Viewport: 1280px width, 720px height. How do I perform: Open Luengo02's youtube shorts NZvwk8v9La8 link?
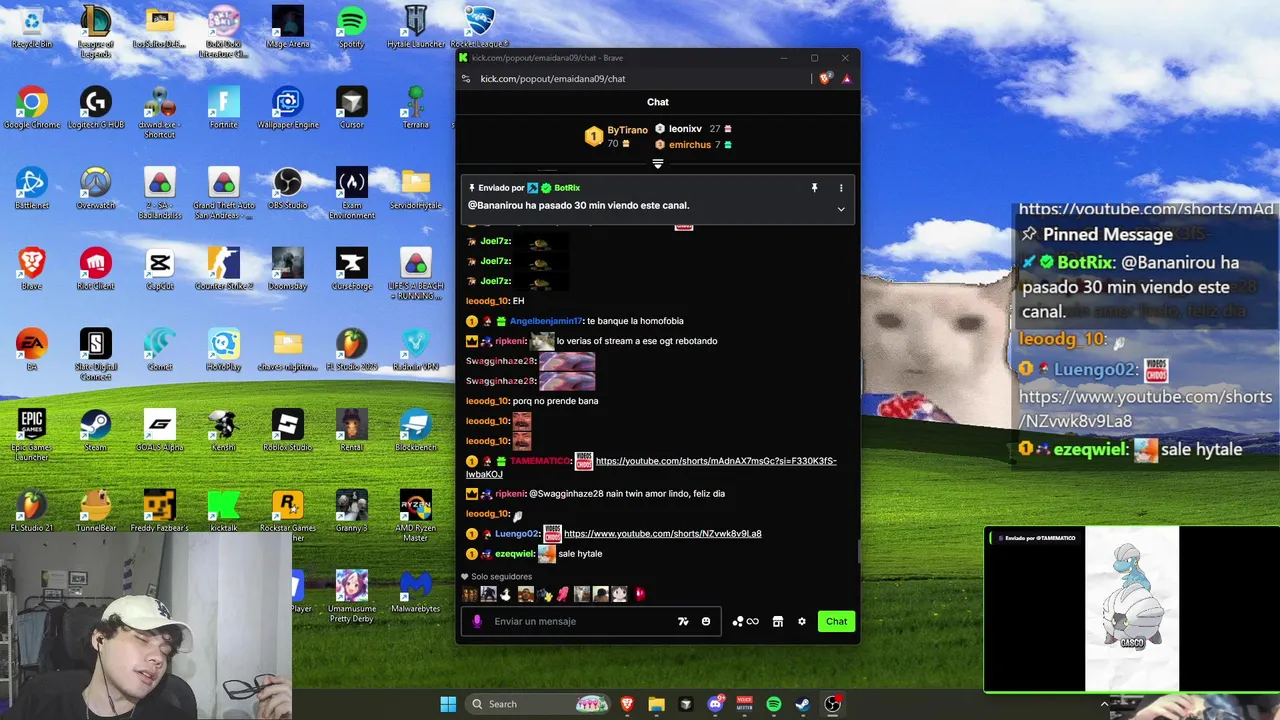point(663,534)
